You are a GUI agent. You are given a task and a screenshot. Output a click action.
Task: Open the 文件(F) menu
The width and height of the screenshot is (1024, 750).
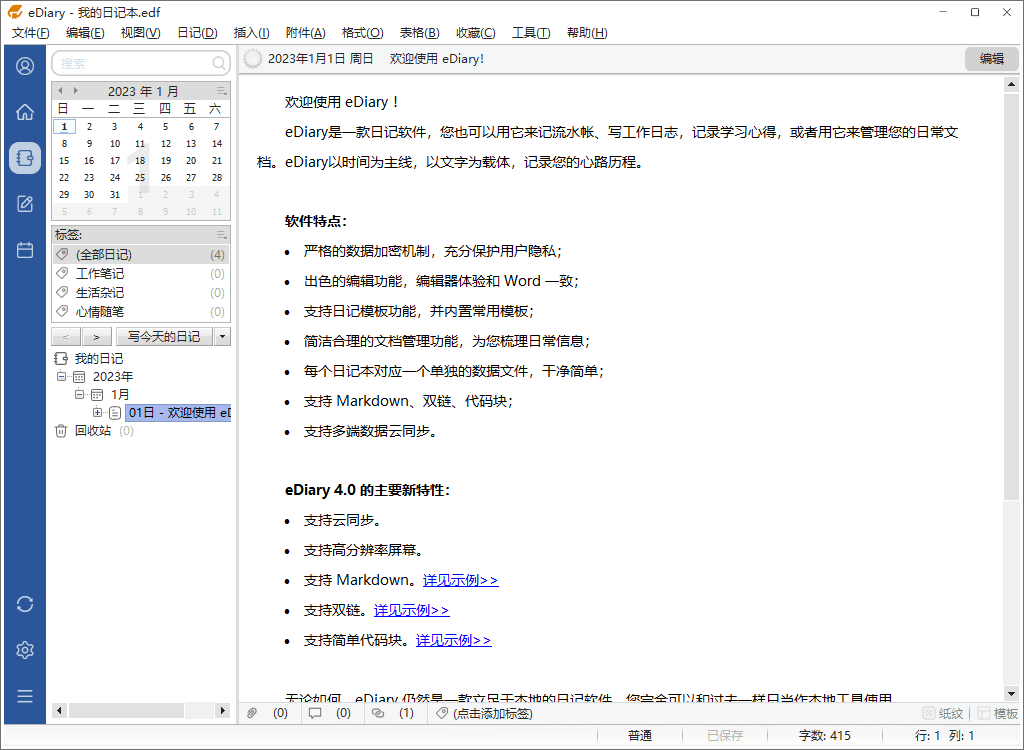(31, 33)
